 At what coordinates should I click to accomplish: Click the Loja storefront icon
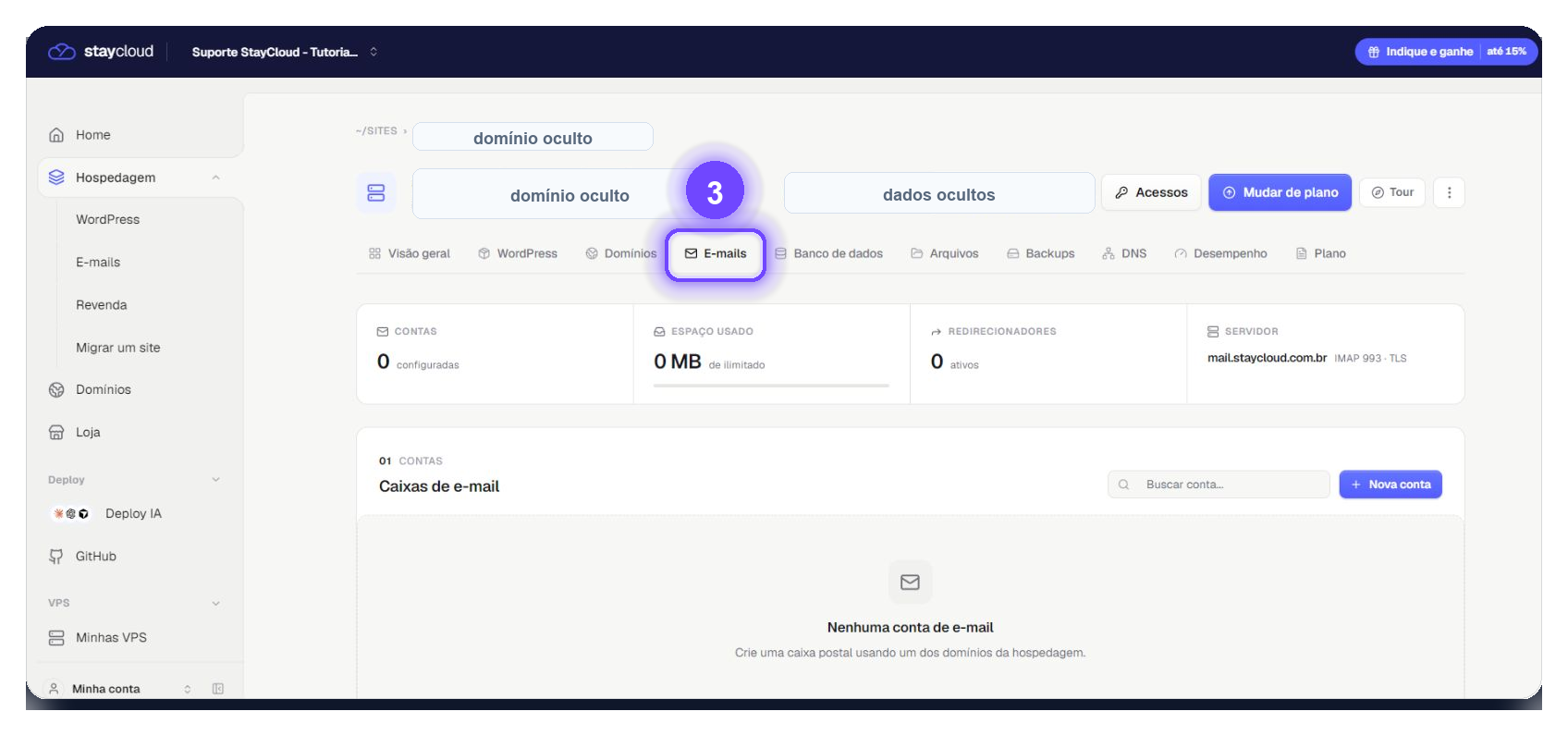click(x=56, y=433)
